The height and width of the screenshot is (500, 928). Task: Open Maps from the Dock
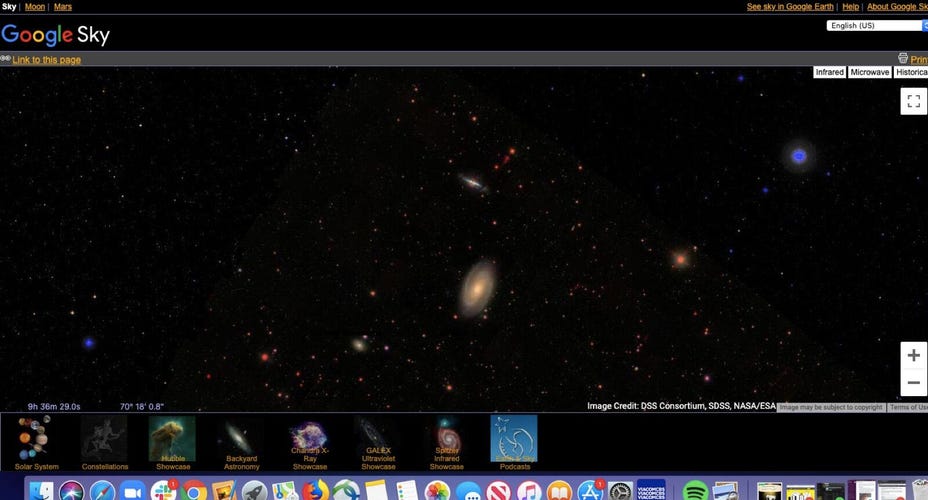[x=285, y=491]
